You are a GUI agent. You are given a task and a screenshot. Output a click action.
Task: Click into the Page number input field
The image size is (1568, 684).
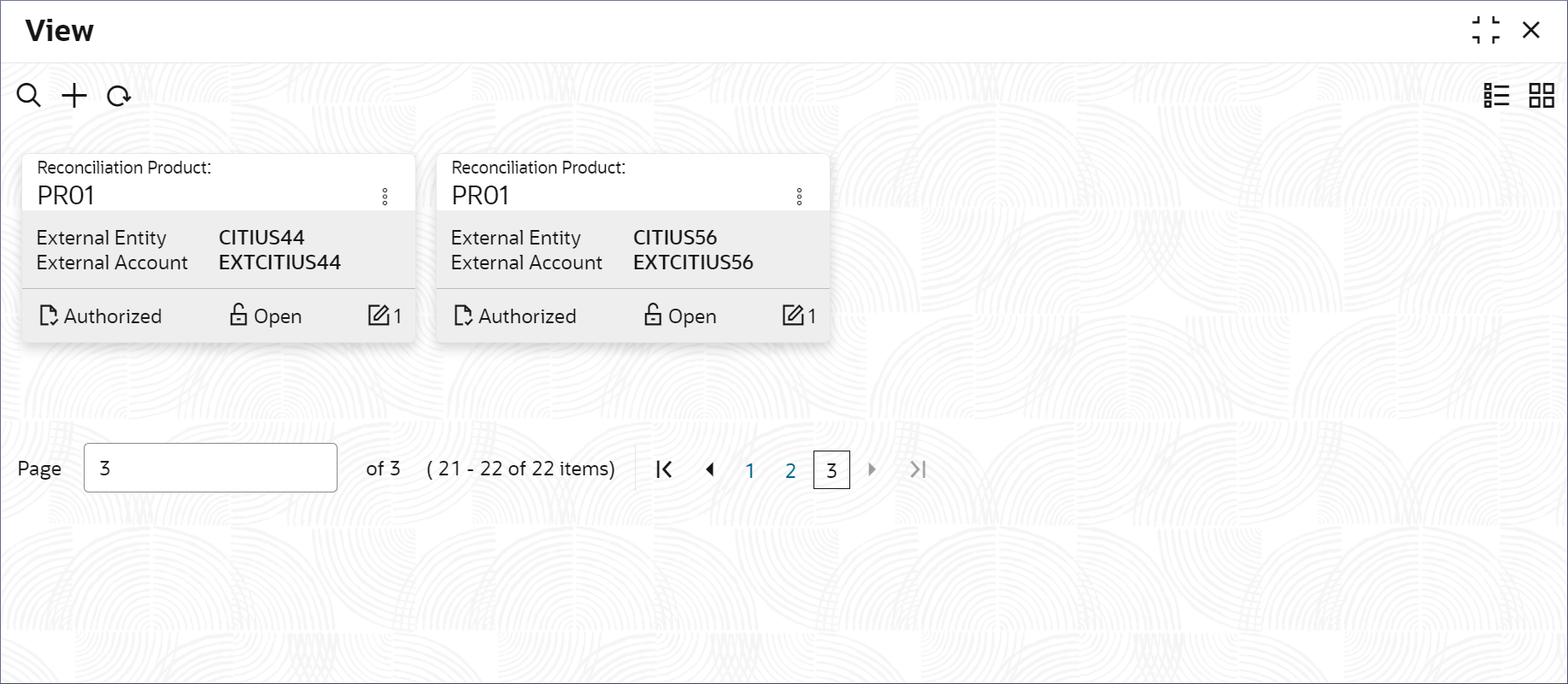pyautogui.click(x=210, y=468)
